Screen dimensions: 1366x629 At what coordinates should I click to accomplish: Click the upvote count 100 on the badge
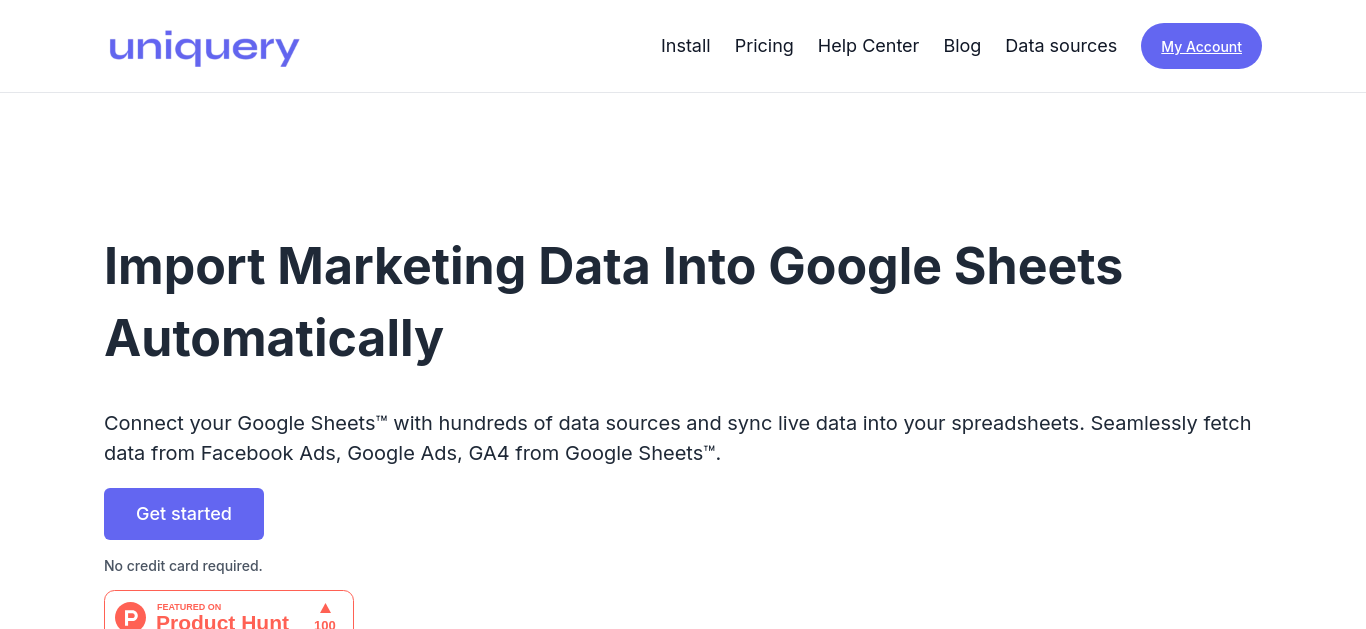click(x=325, y=624)
